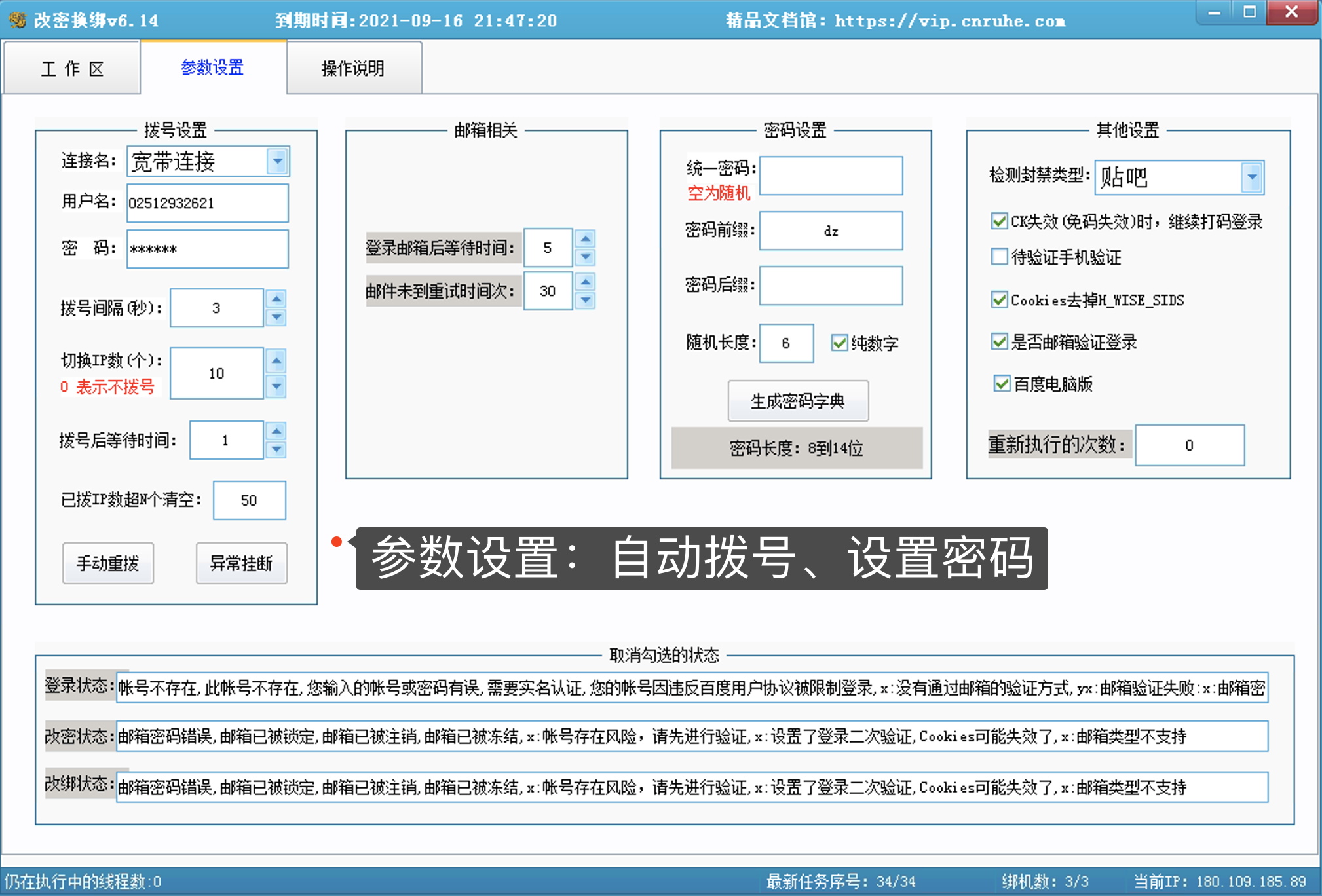Image resolution: width=1322 pixels, height=896 pixels.
Task: Click 仍在执行中的线程数 status entry
Action: click(x=83, y=882)
